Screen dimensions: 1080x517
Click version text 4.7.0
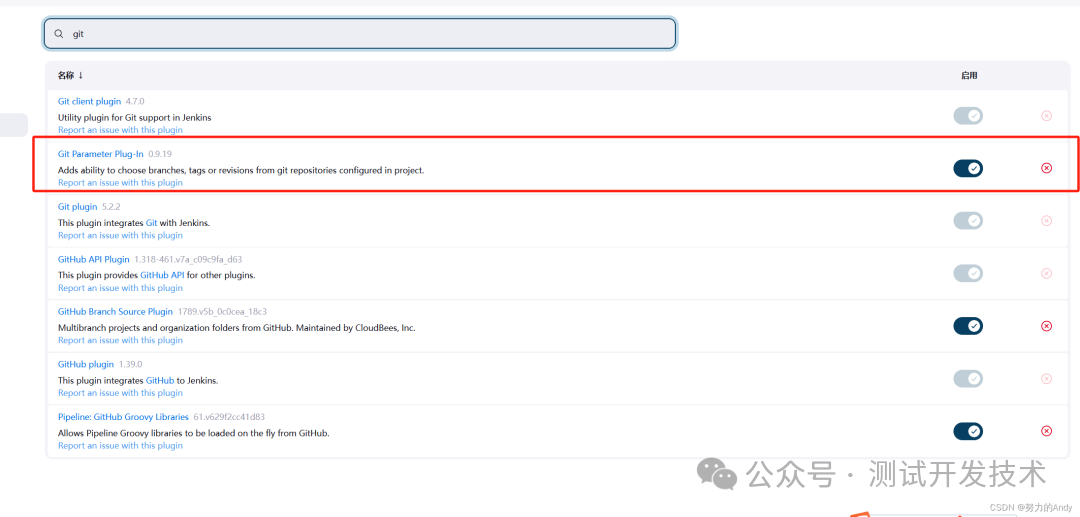pyautogui.click(x=135, y=101)
